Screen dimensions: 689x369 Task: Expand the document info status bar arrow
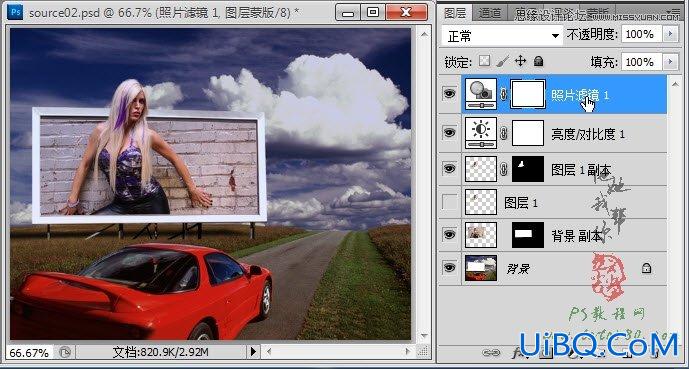253,351
